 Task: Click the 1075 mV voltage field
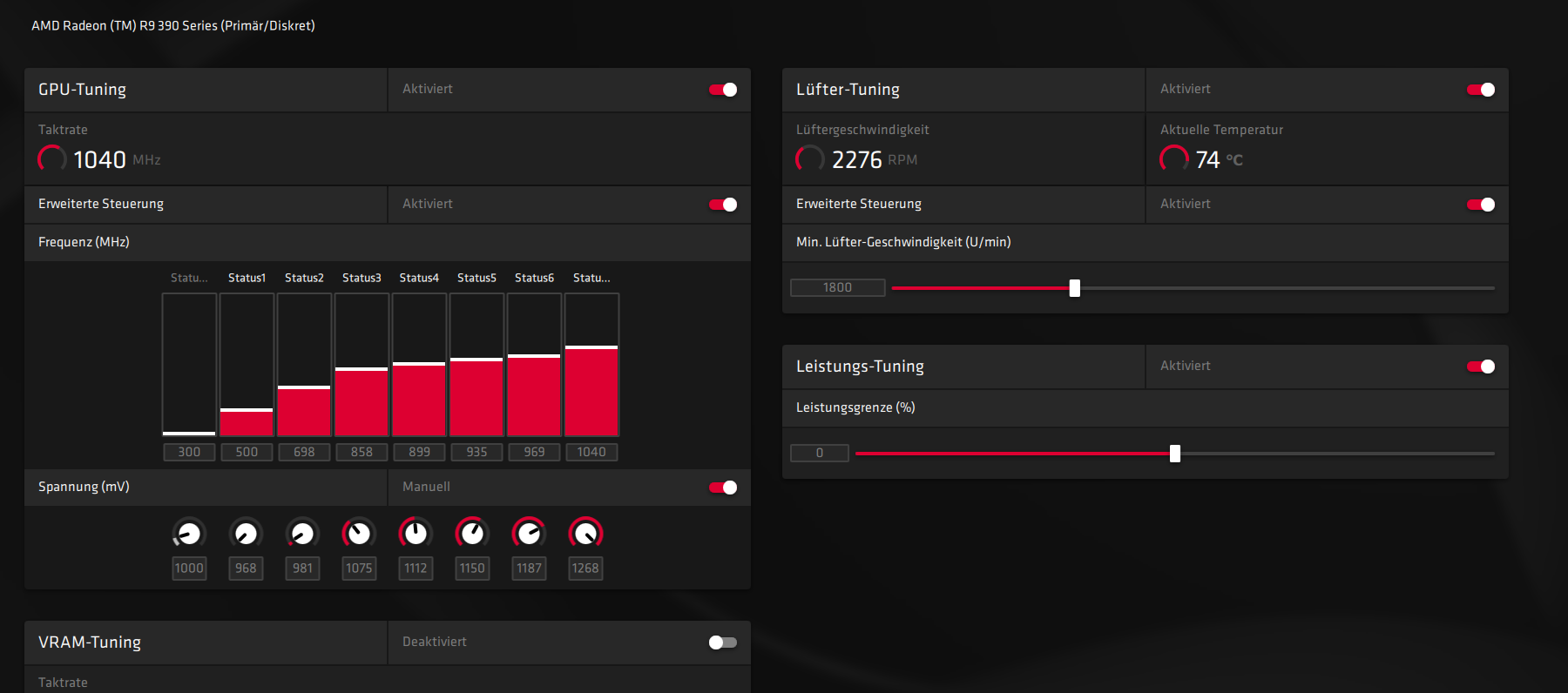[x=359, y=569]
